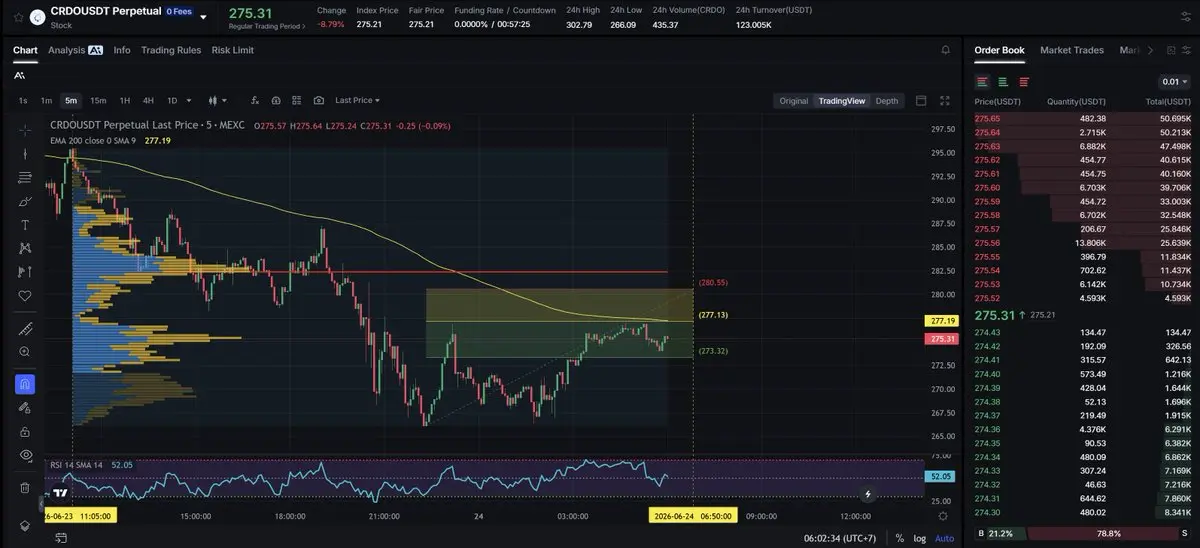Take a chart snapshot with camera
This screenshot has height=548, width=1200.
pyautogui.click(x=318, y=100)
